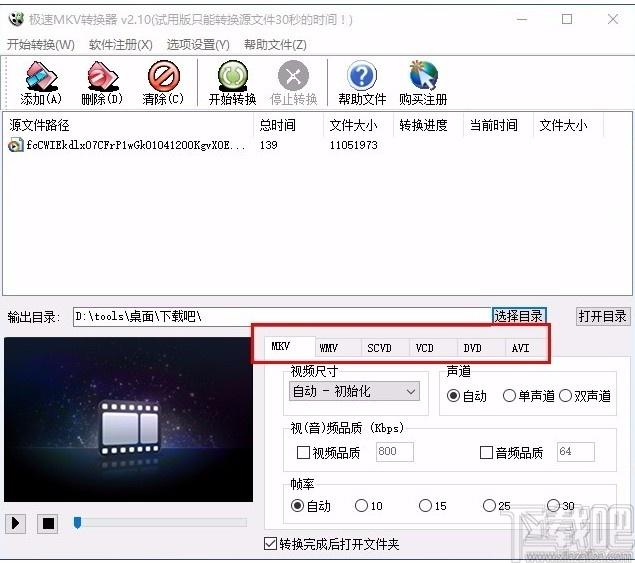The image size is (635, 563).
Task: Click the 购买注册 purchase icon
Action: click(423, 76)
